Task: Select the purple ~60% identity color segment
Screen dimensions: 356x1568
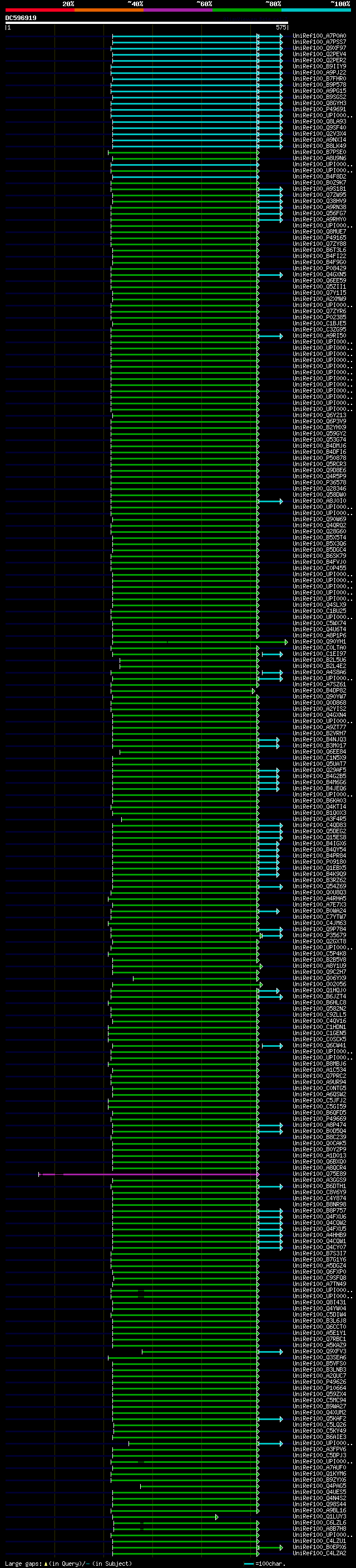Action: [179, 10]
